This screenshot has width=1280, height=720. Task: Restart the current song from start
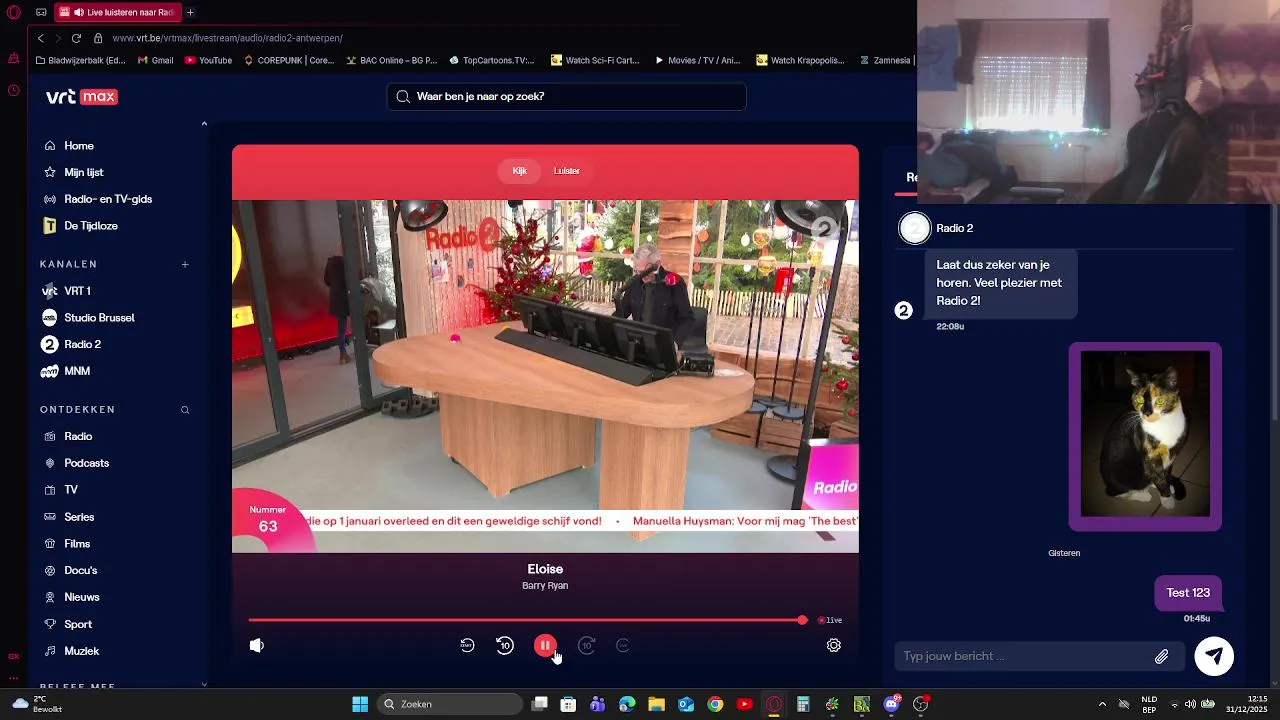(467, 646)
